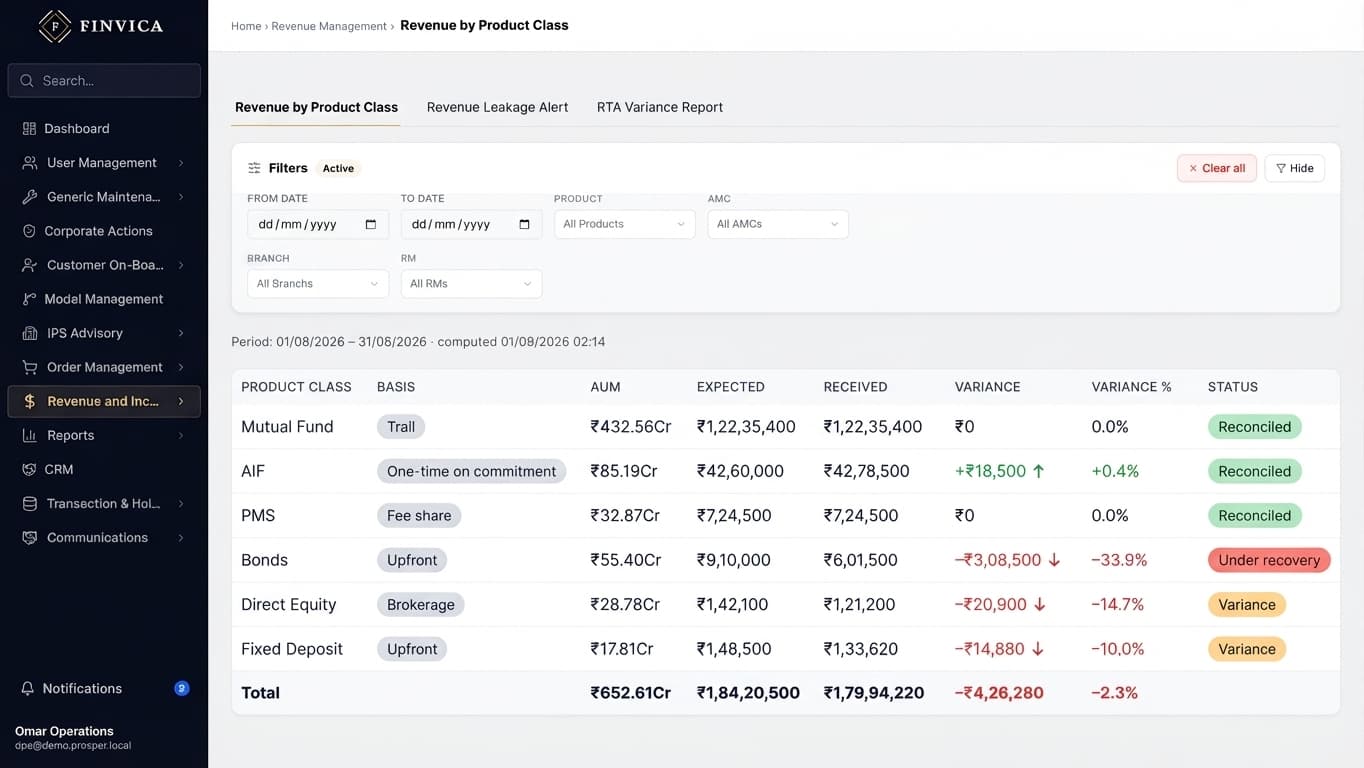Click the One-time on commitment basis tag
This screenshot has width=1364, height=768.
coord(471,471)
